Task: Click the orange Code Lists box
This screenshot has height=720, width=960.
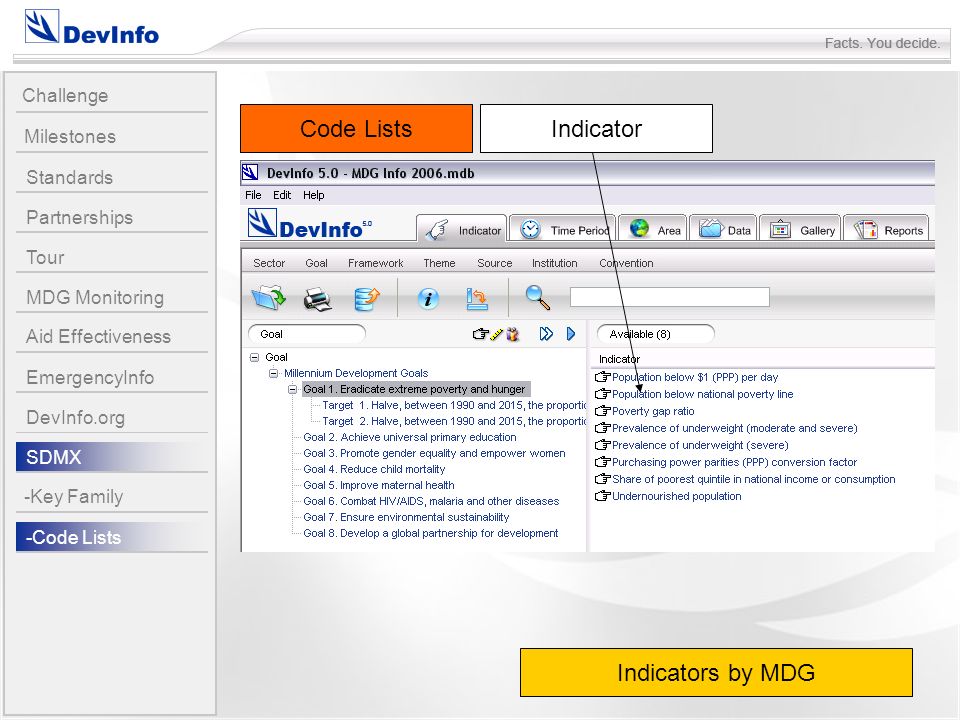Action: click(356, 129)
